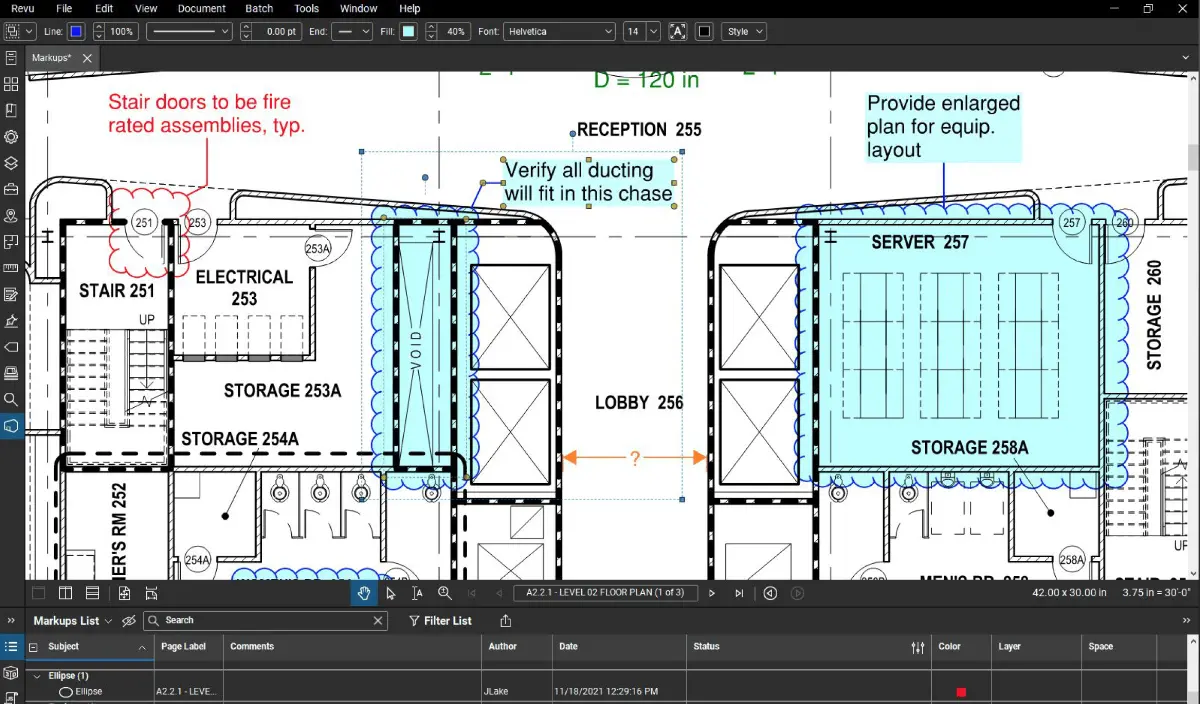The image size is (1200, 704).
Task: Open the Batch menu
Action: coord(259,8)
